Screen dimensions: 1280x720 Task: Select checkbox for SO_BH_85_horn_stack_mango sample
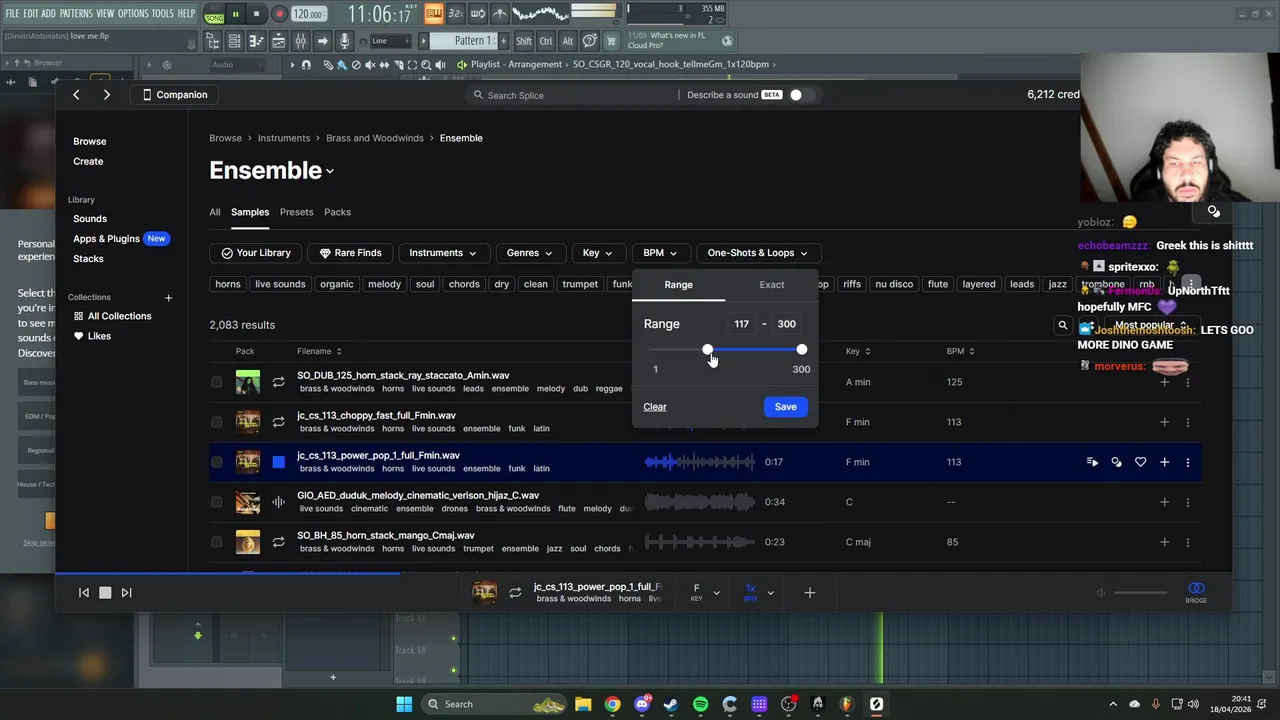click(x=216, y=542)
